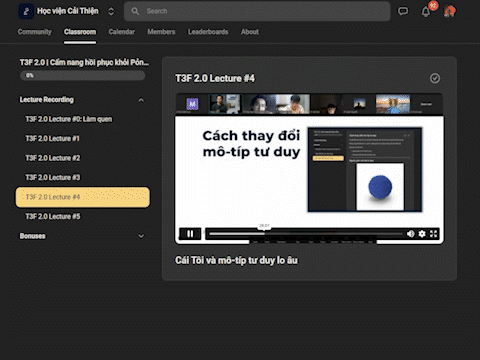480x360 pixels.
Task: Click the T3F 2.0 course title
Action: (x=84, y=62)
